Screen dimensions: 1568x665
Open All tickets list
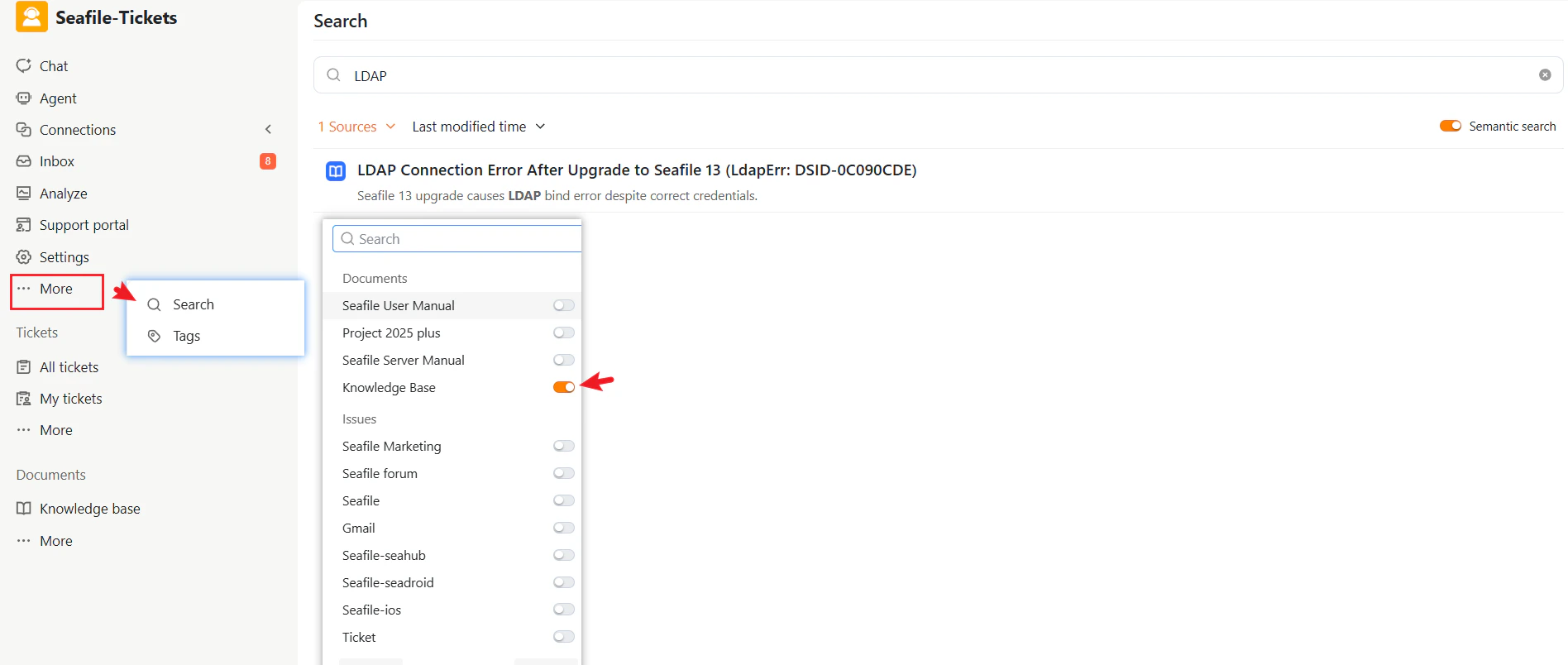pos(69,367)
